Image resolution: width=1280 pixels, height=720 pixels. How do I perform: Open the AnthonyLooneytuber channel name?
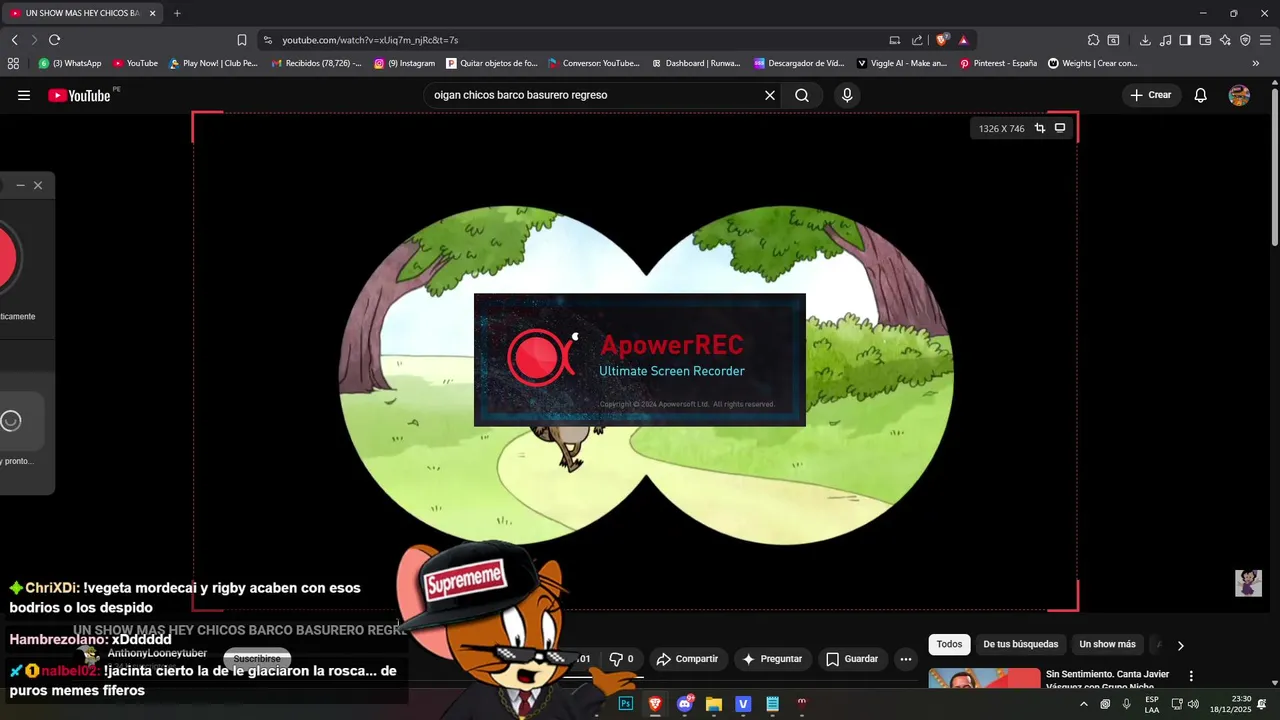[157, 653]
